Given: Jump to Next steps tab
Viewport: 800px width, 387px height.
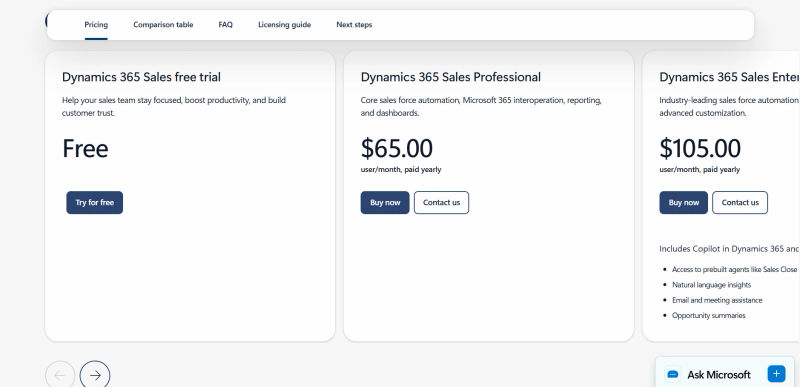Looking at the screenshot, I should click(354, 24).
